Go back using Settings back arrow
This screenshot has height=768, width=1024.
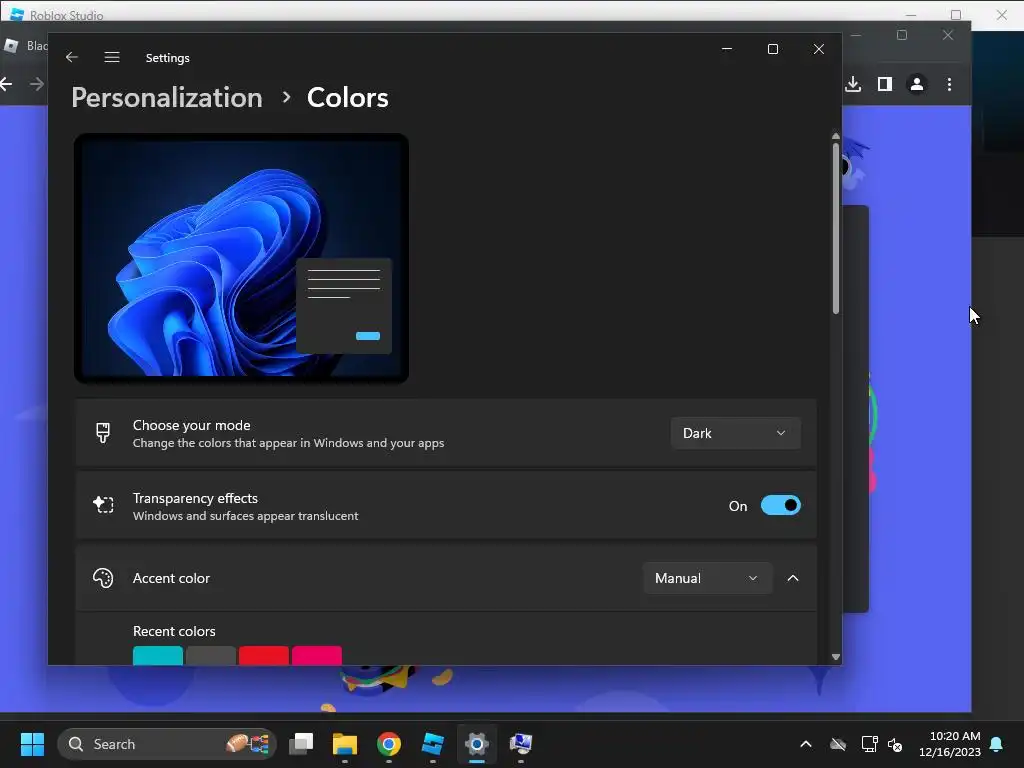(x=72, y=57)
